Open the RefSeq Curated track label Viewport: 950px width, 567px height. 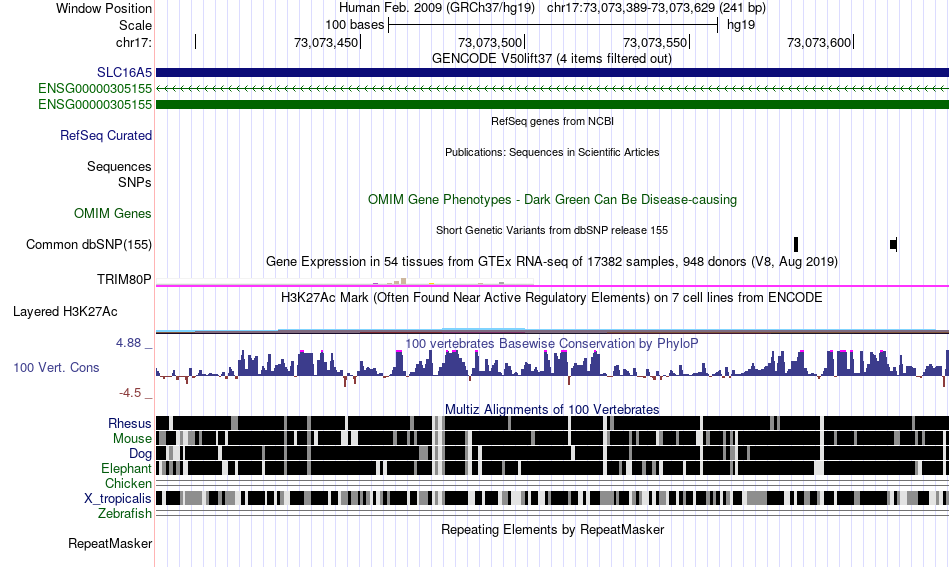(x=106, y=136)
